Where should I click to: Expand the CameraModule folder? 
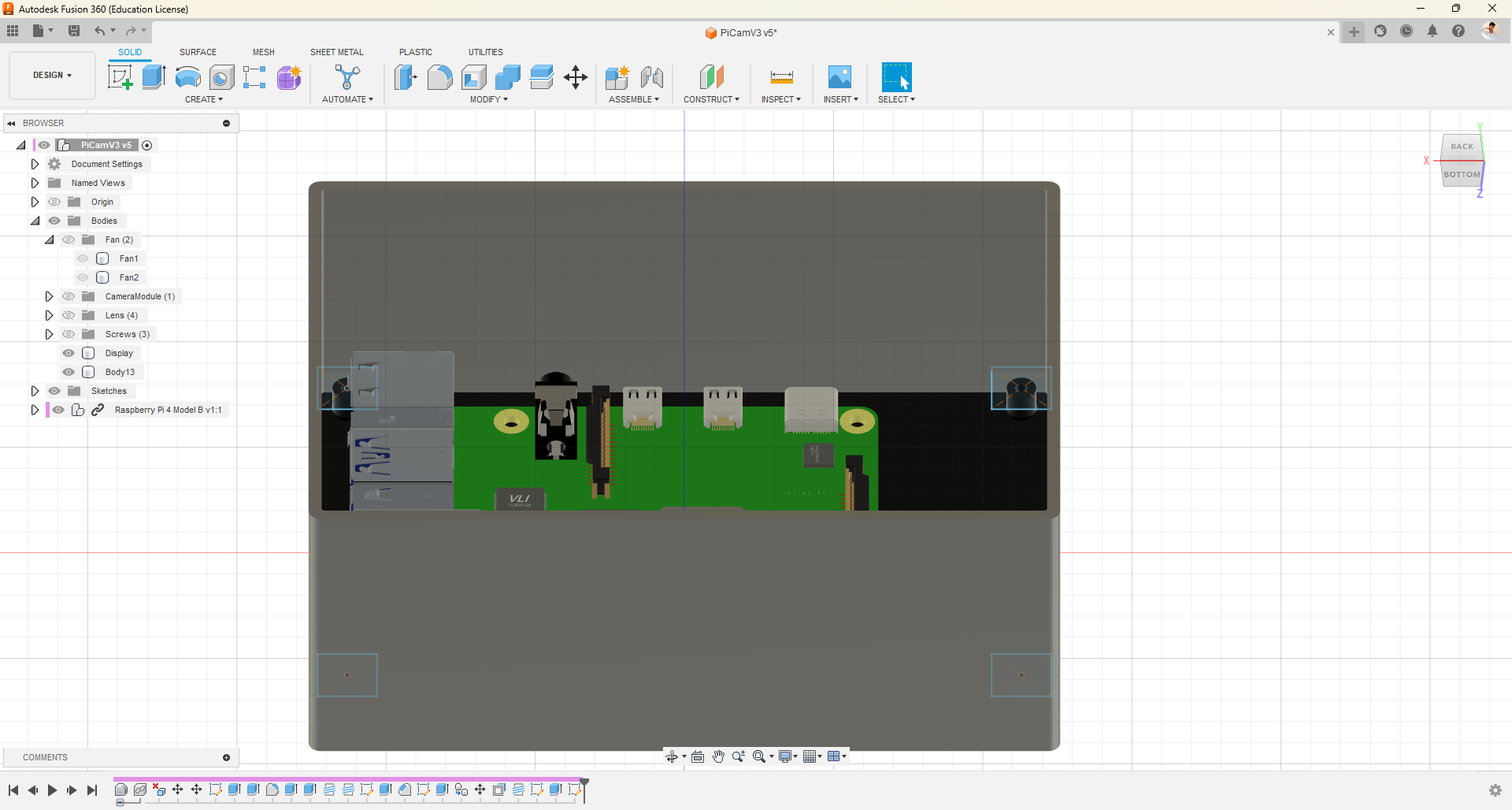tap(49, 296)
